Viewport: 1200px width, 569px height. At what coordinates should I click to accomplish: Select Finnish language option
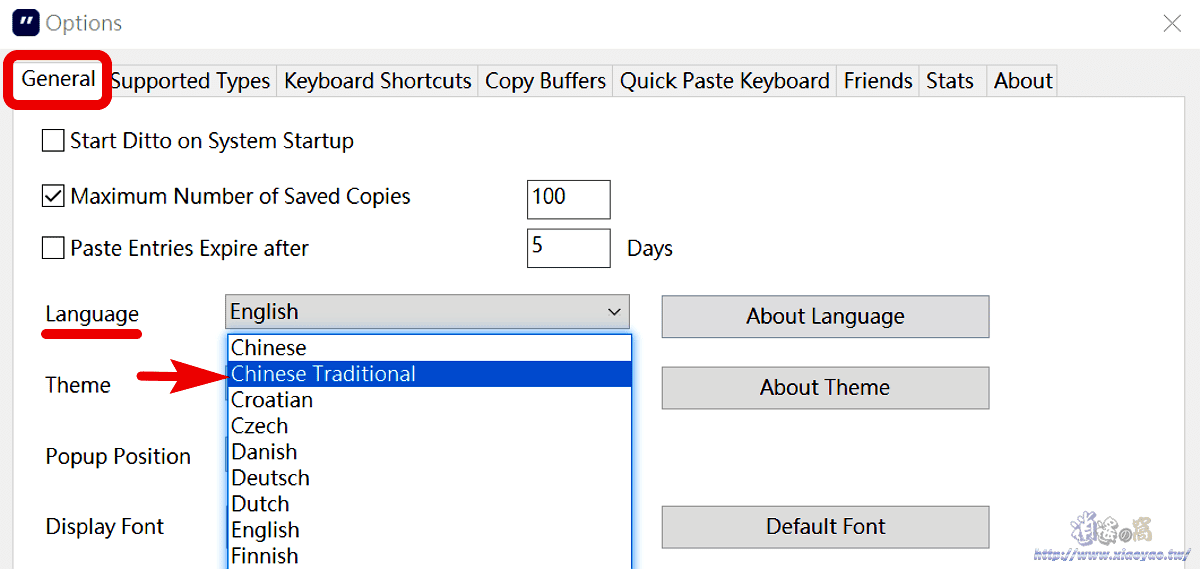[264, 555]
